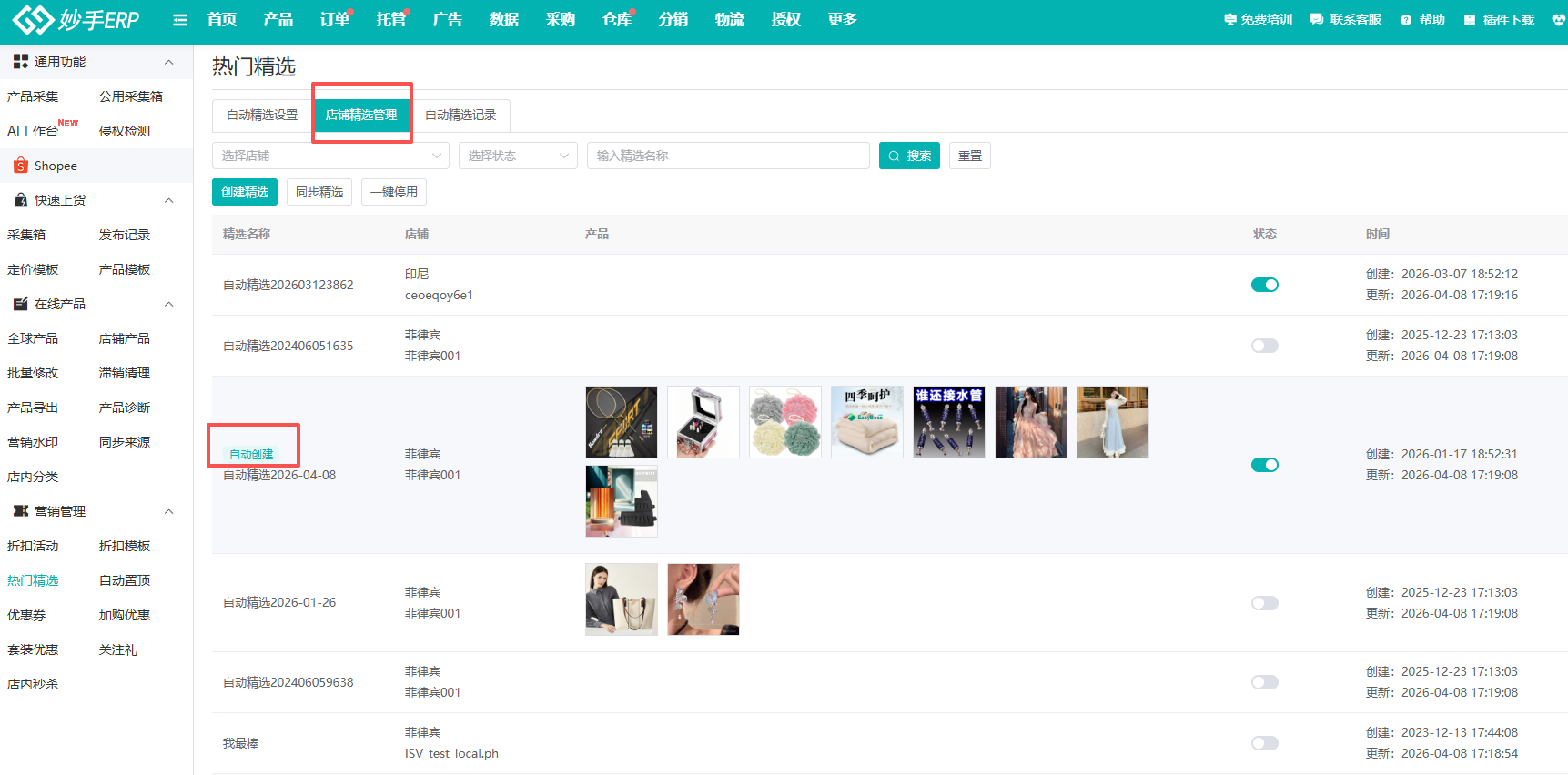Image resolution: width=1568 pixels, height=775 pixels.
Task: Click the 免费培训 icon in the header
Action: [1230, 19]
